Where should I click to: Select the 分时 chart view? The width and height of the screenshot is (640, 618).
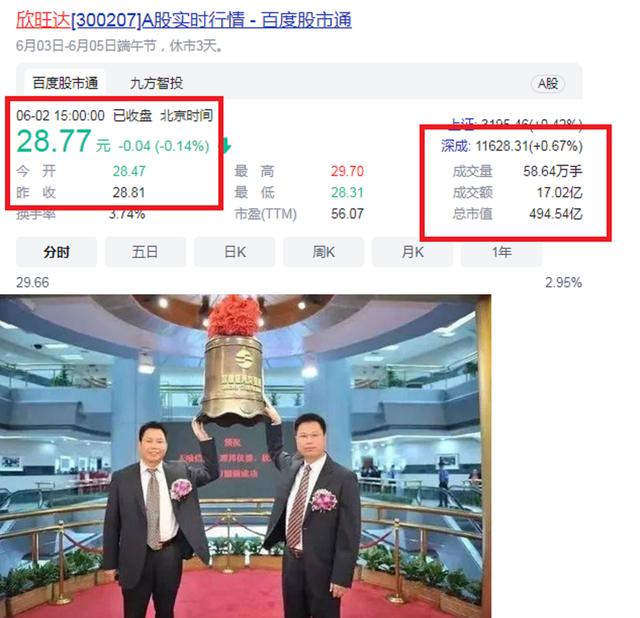(x=56, y=252)
